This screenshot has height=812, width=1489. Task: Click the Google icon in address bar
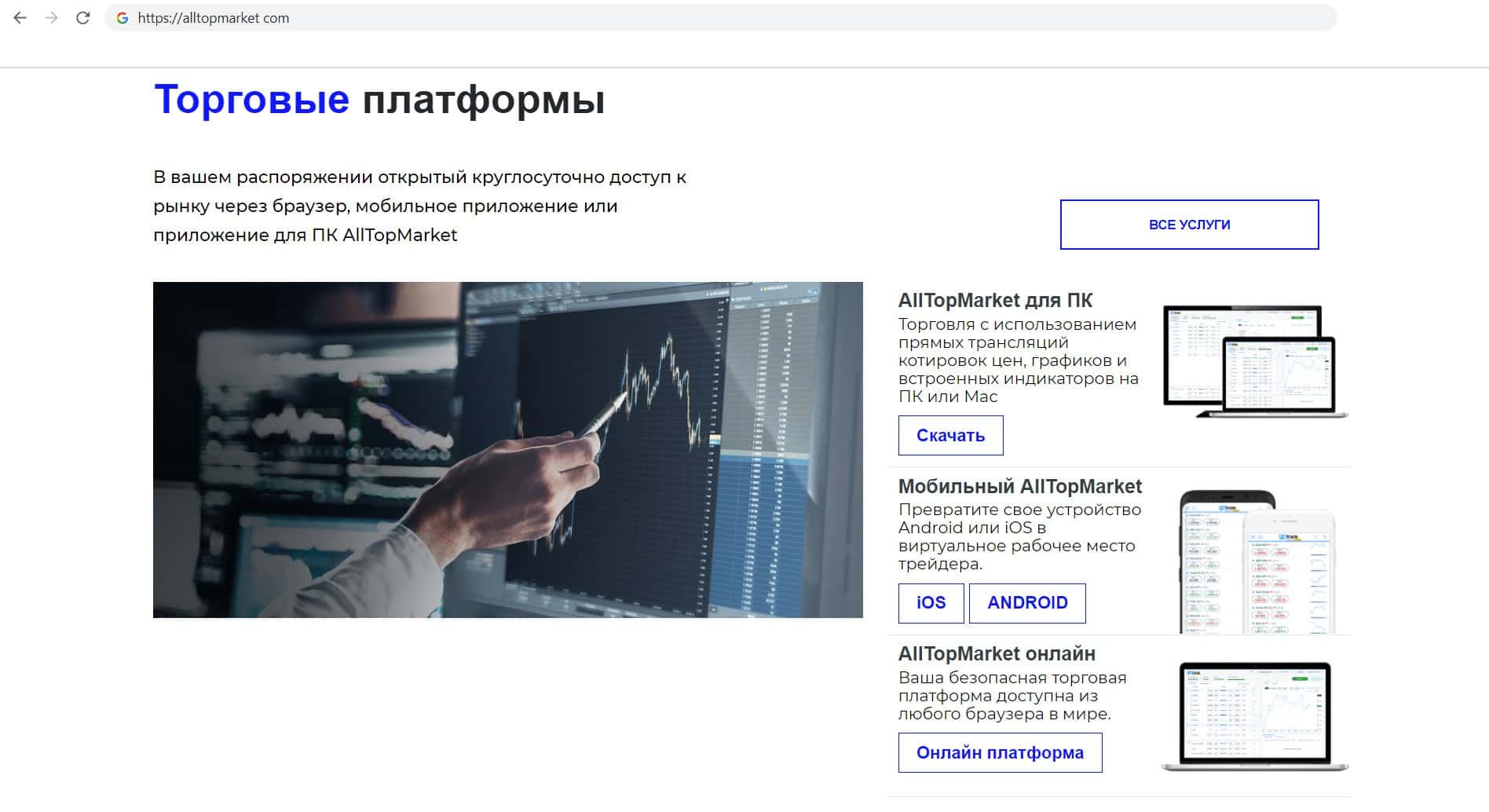123,18
